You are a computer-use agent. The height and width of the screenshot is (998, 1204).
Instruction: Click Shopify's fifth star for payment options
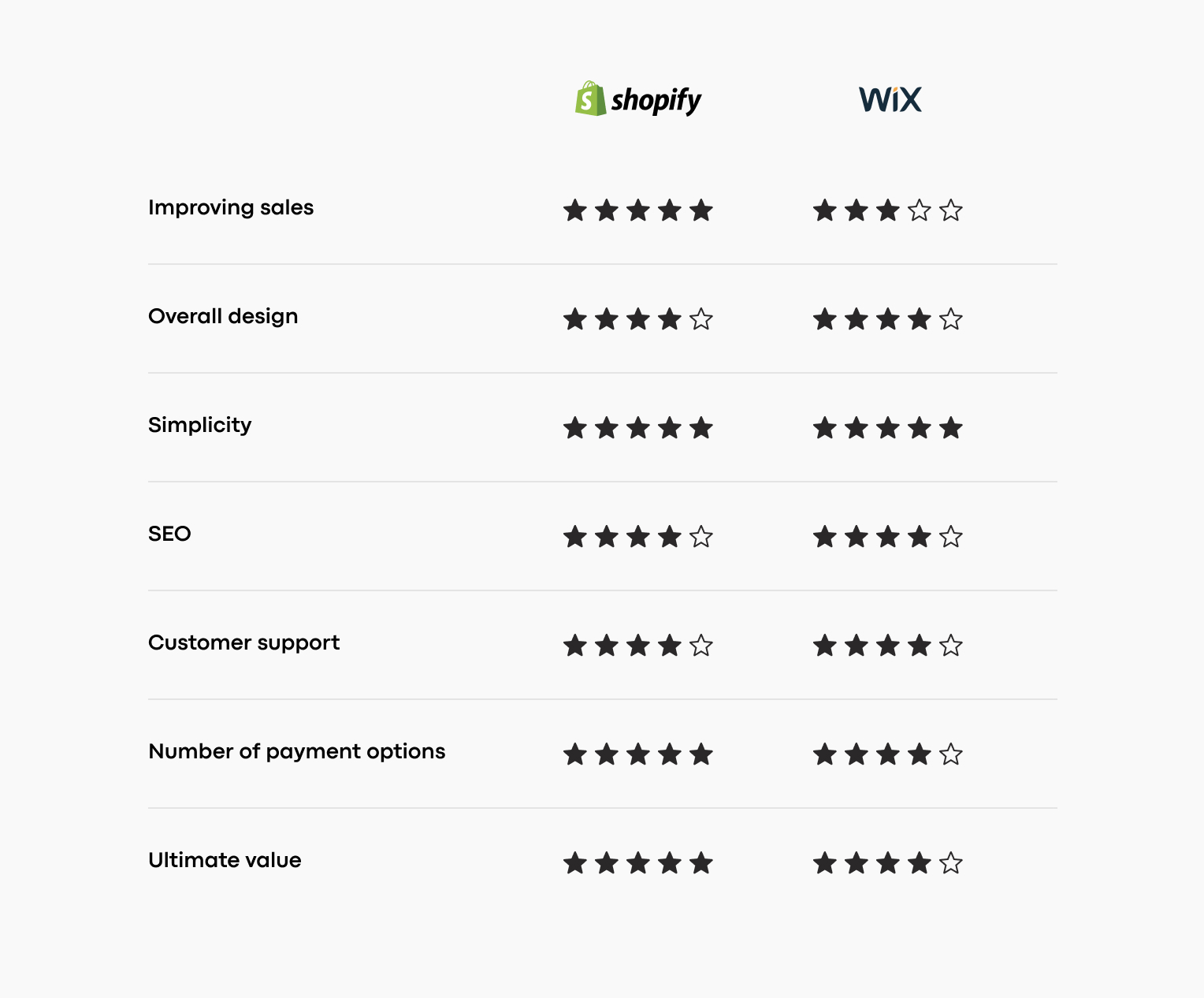pyautogui.click(x=701, y=754)
